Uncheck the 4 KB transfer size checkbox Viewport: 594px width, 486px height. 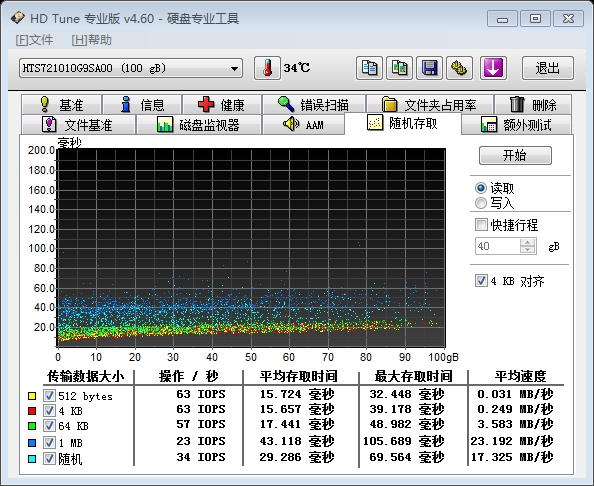(x=49, y=410)
